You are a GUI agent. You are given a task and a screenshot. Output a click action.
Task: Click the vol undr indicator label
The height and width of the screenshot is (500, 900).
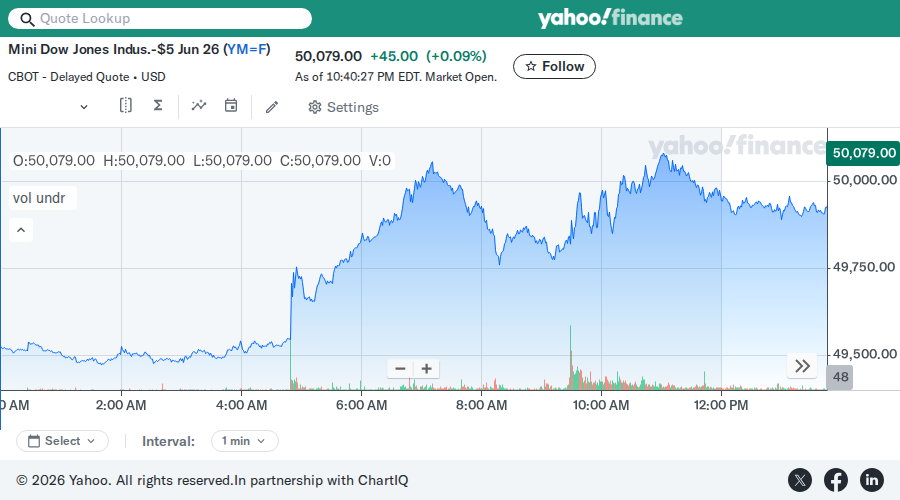[x=39, y=198]
